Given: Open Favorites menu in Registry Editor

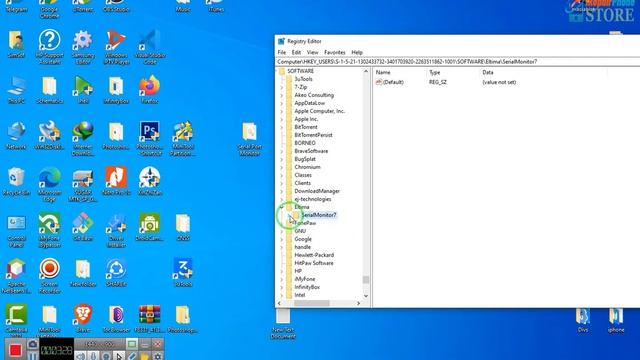Looking at the screenshot, I should tap(335, 52).
